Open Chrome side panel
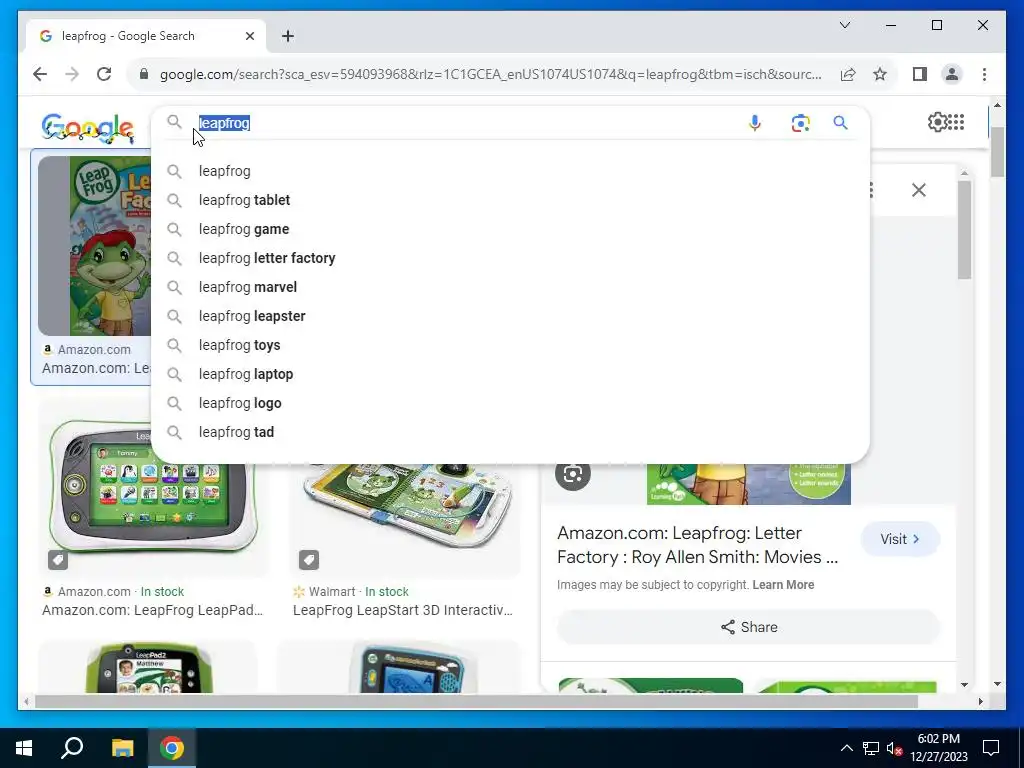 [x=920, y=74]
